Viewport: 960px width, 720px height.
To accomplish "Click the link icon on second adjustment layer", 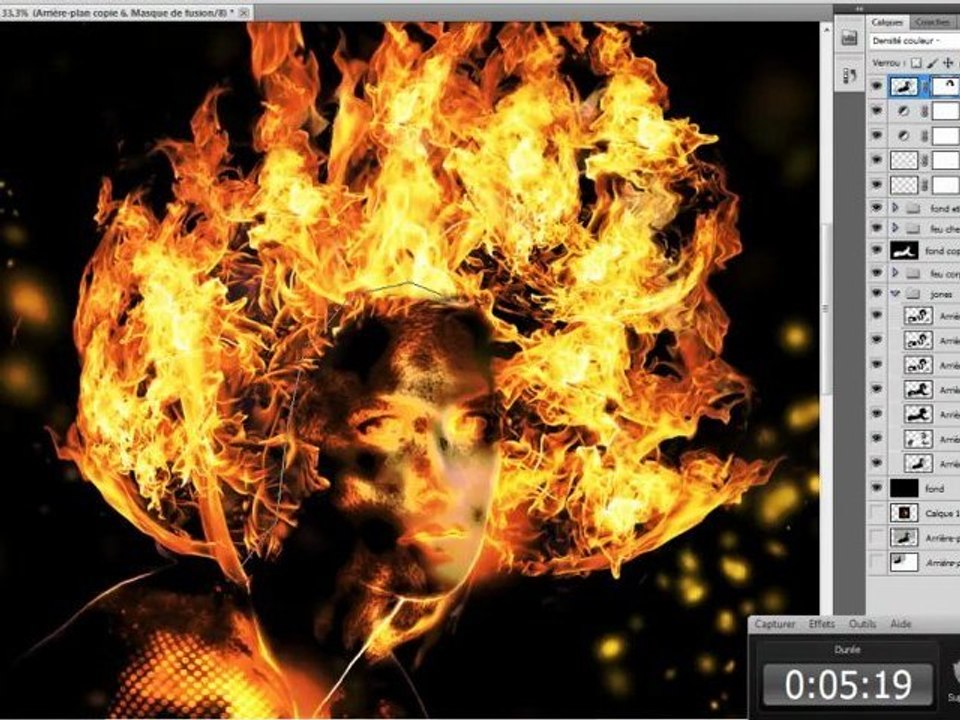I will (x=926, y=136).
